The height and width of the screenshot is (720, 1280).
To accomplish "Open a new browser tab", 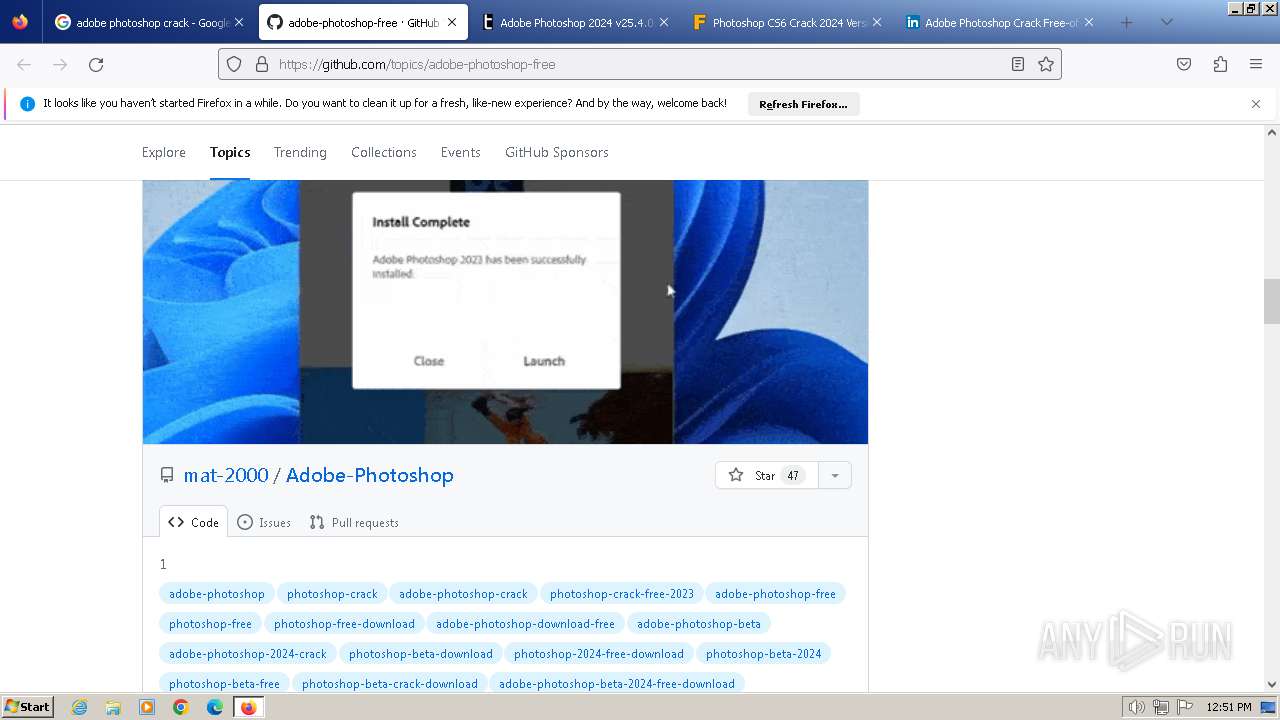I will tap(1127, 22).
